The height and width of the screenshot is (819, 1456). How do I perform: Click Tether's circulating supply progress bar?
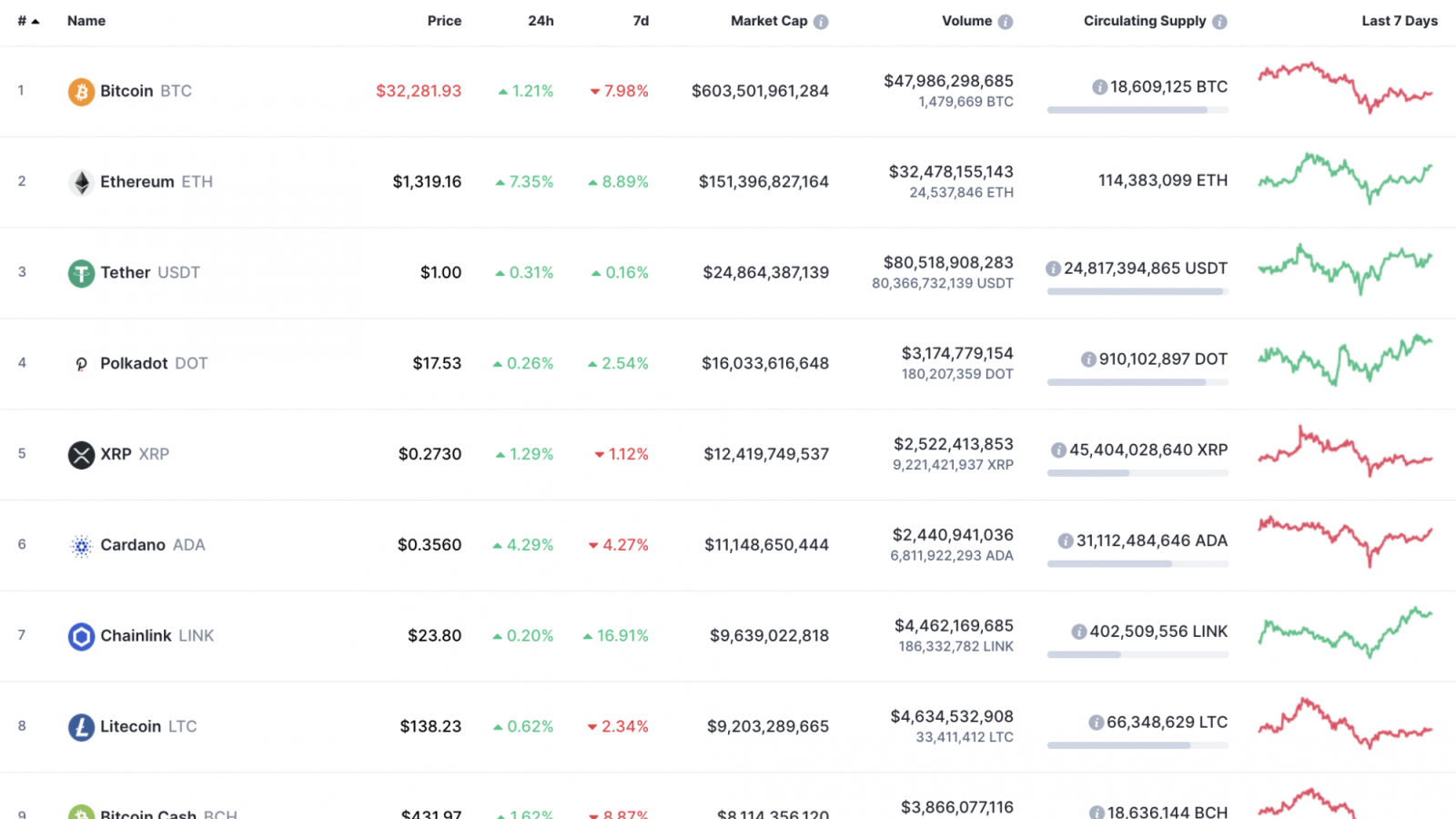1137,292
